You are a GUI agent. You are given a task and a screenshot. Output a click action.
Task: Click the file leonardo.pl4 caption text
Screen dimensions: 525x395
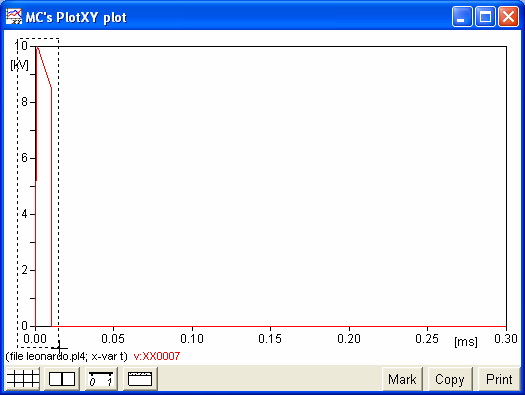pos(67,356)
